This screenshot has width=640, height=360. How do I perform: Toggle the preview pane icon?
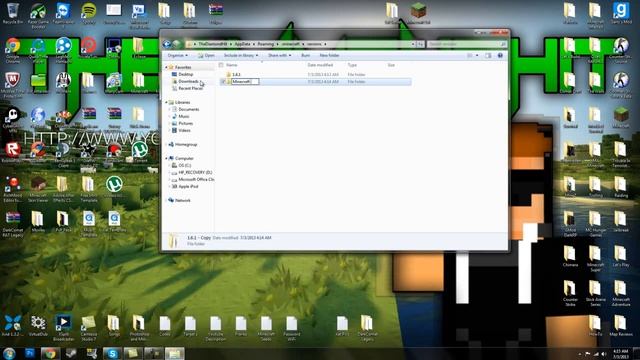pos(488,55)
